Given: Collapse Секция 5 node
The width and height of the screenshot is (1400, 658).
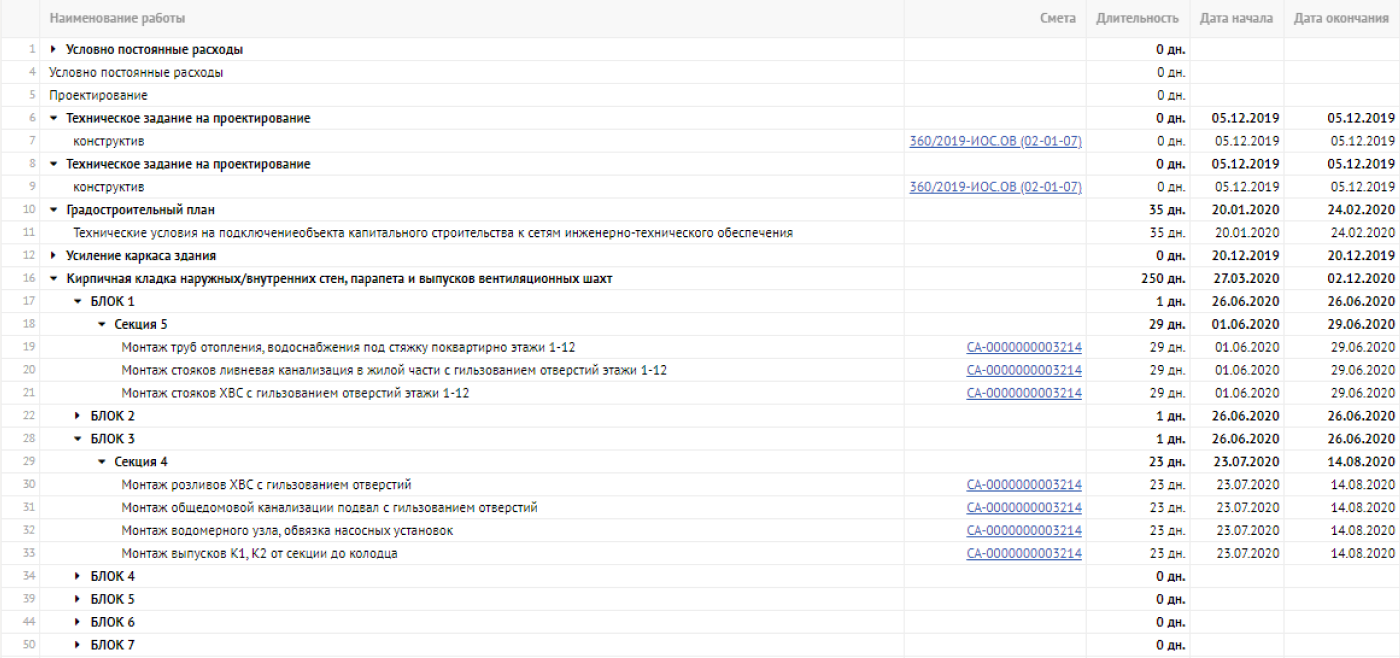Looking at the screenshot, I should [102, 325].
